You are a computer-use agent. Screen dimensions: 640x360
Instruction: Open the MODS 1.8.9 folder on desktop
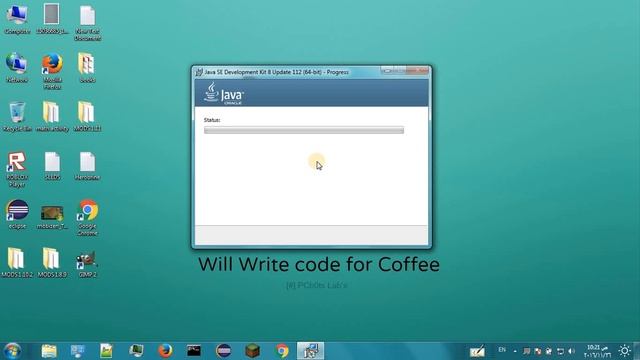(x=52, y=262)
